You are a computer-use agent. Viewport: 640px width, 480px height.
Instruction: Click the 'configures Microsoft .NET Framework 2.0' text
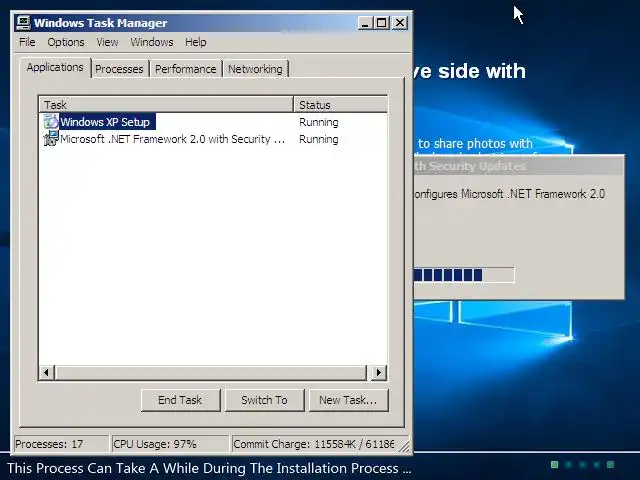click(x=509, y=193)
